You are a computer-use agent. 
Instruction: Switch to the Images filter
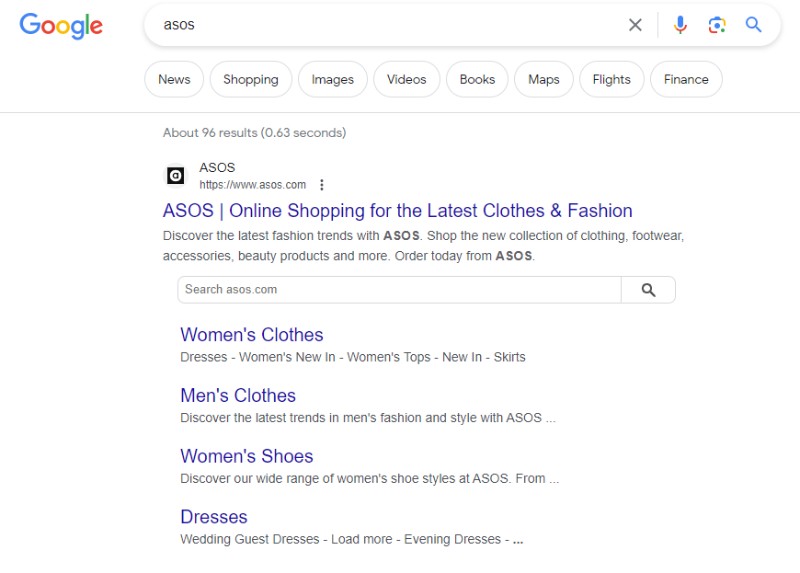point(333,80)
